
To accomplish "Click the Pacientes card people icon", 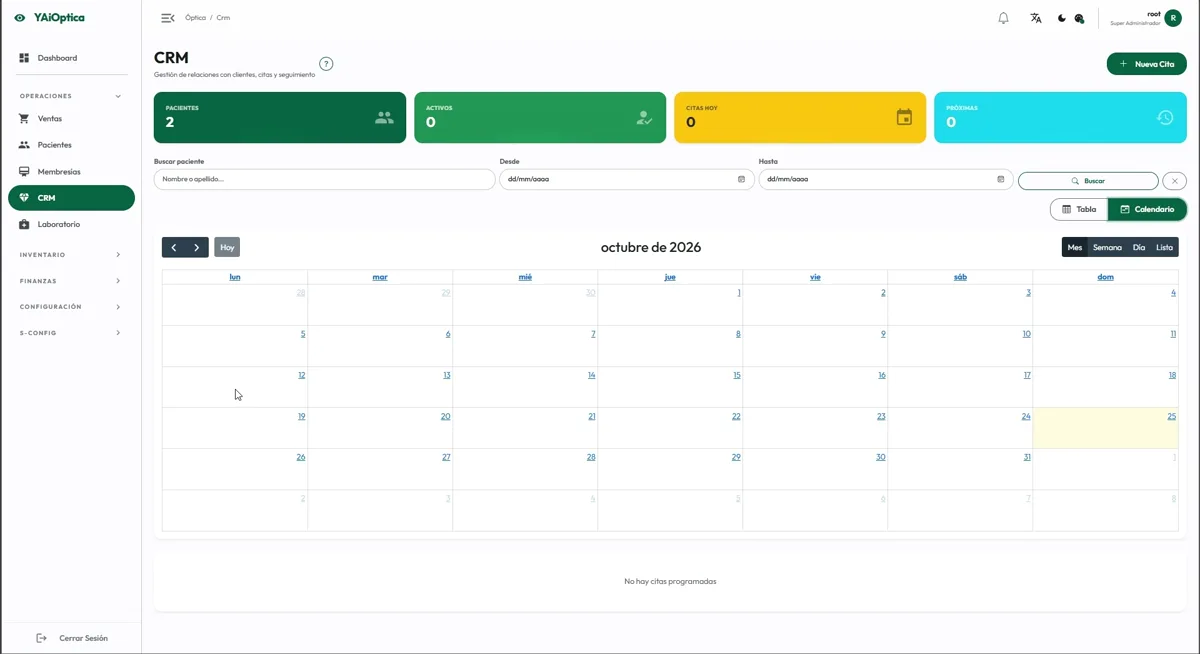I will coord(384,117).
